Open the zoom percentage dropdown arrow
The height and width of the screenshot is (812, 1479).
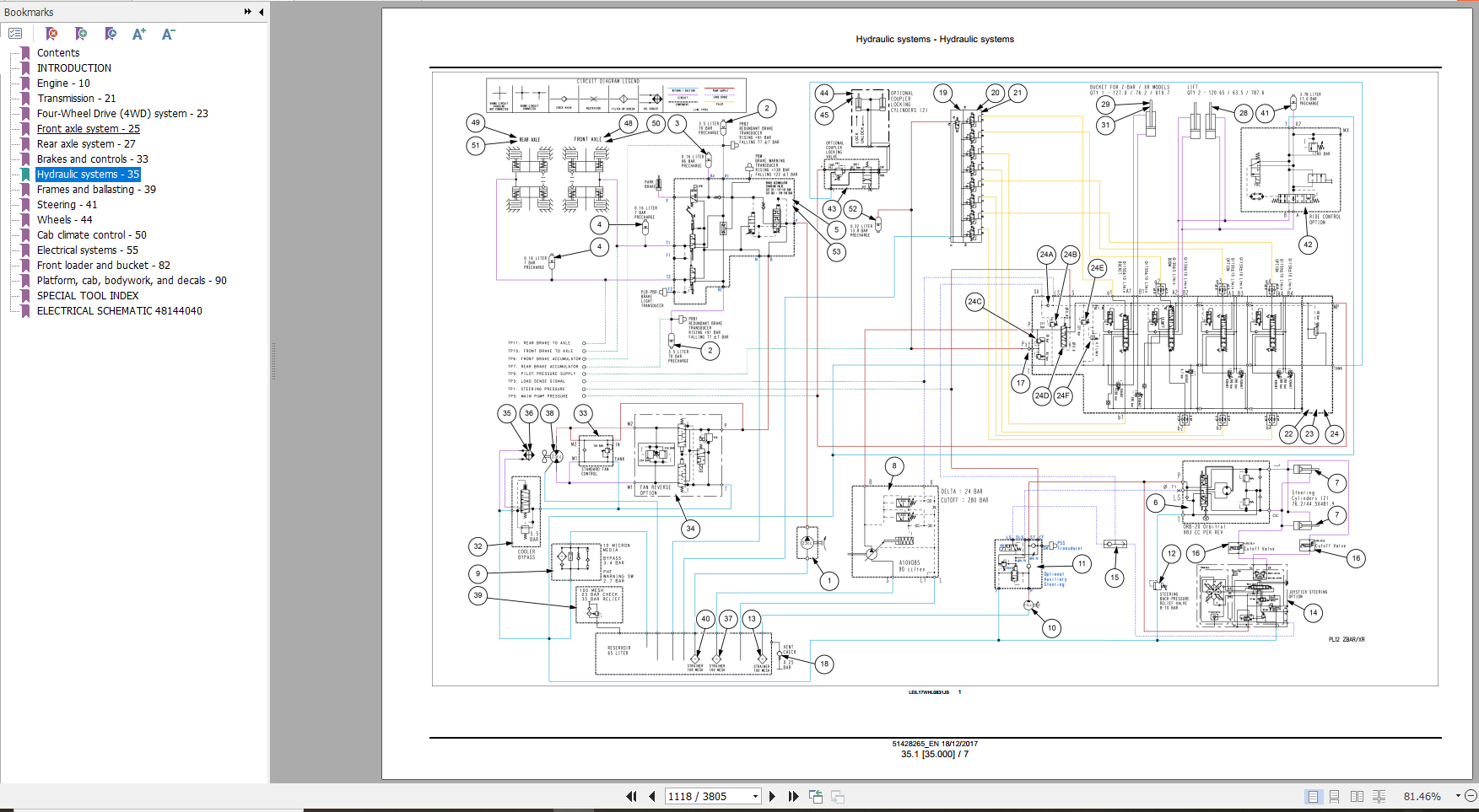click(x=1457, y=796)
